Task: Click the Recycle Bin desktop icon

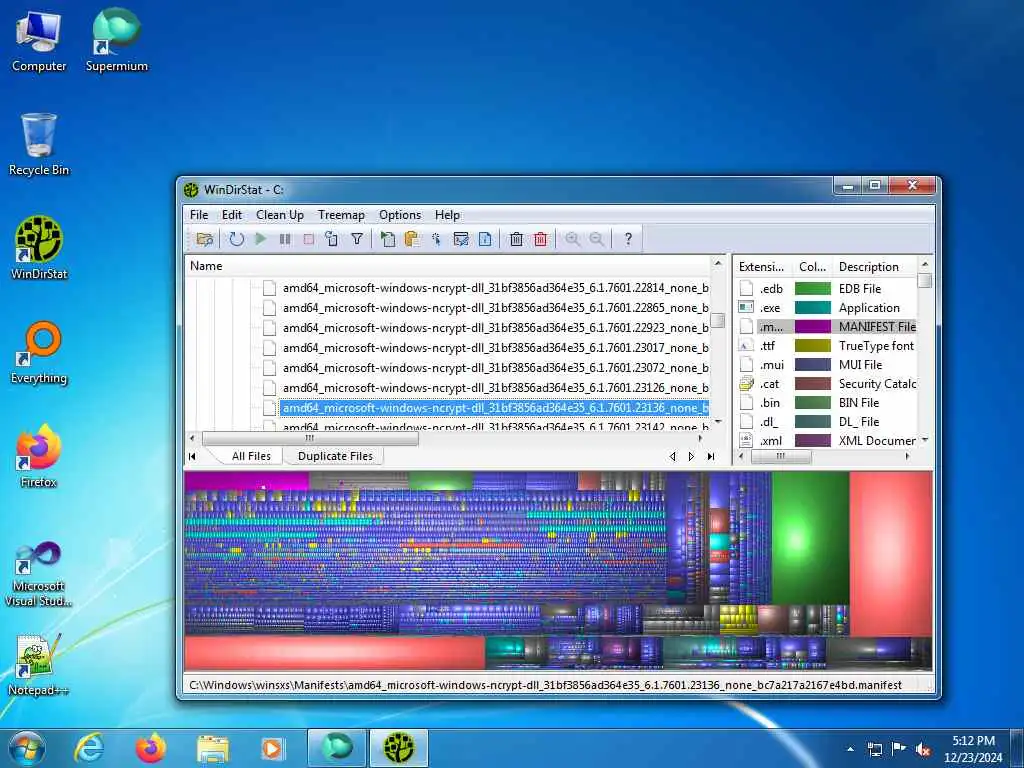Action: tap(39, 145)
